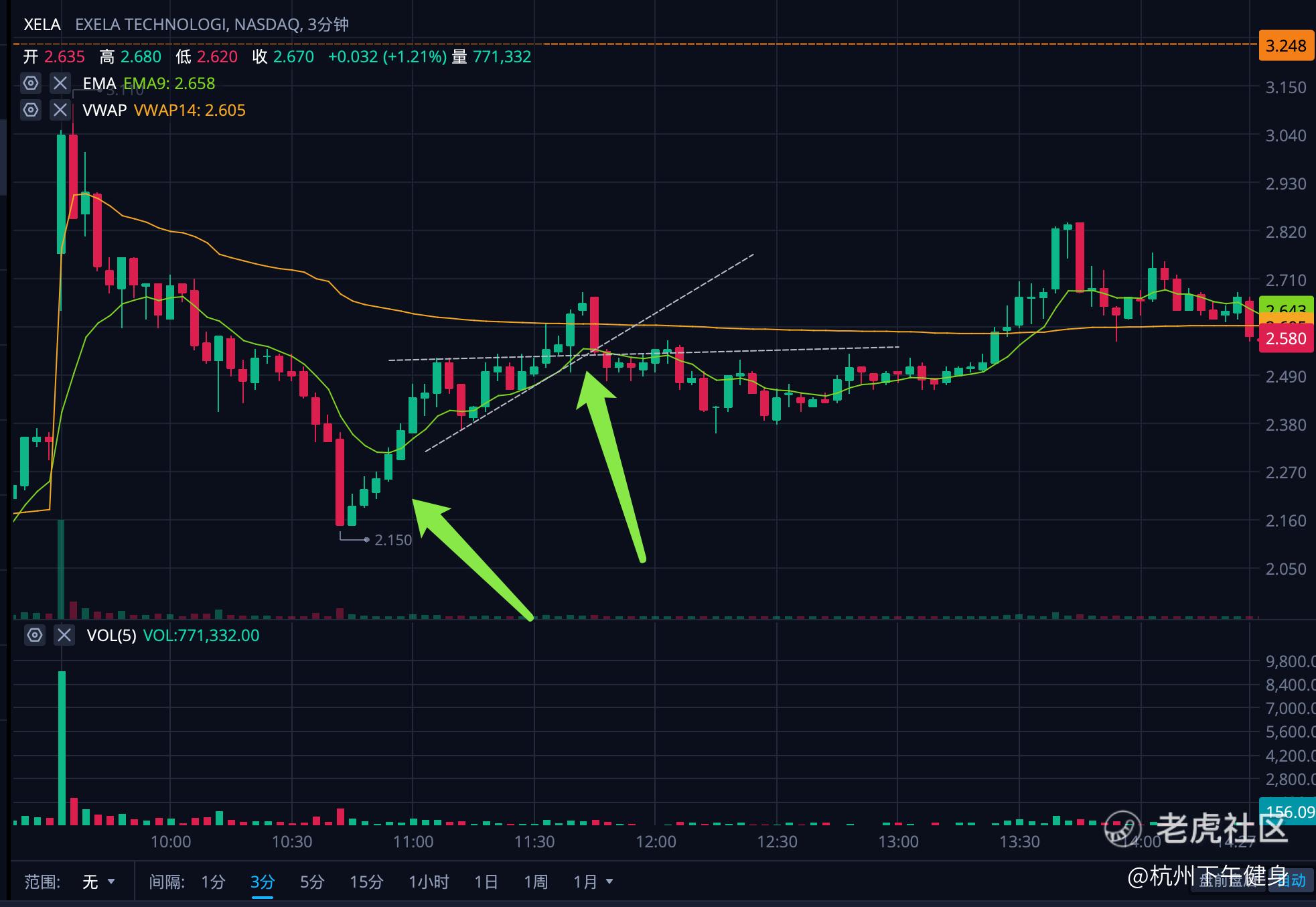Remove the VWAP indicator with X
The image size is (1316, 907).
pyautogui.click(x=60, y=110)
